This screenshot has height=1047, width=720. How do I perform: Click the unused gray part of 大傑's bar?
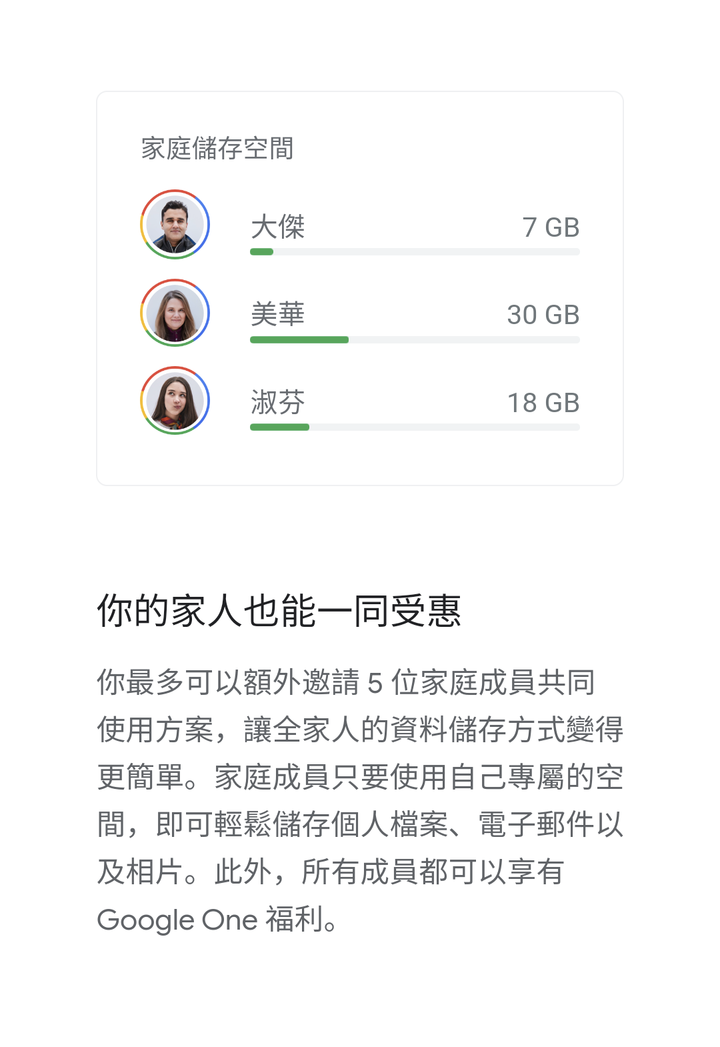(x=427, y=252)
